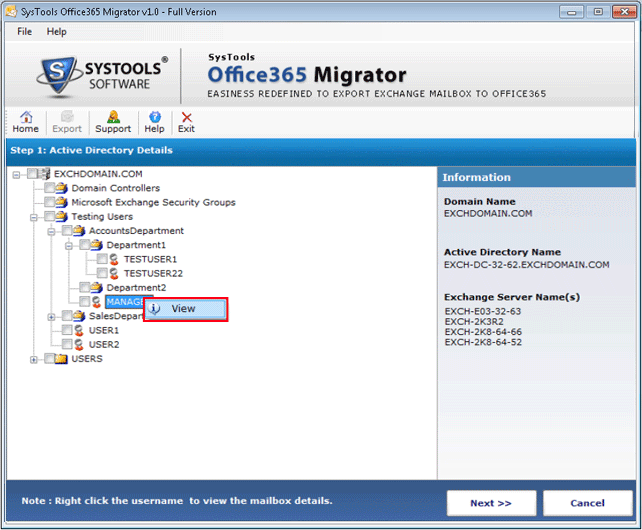The width and height of the screenshot is (642, 530).
Task: Maximize the Office365 Migrator window
Action: coord(598,12)
